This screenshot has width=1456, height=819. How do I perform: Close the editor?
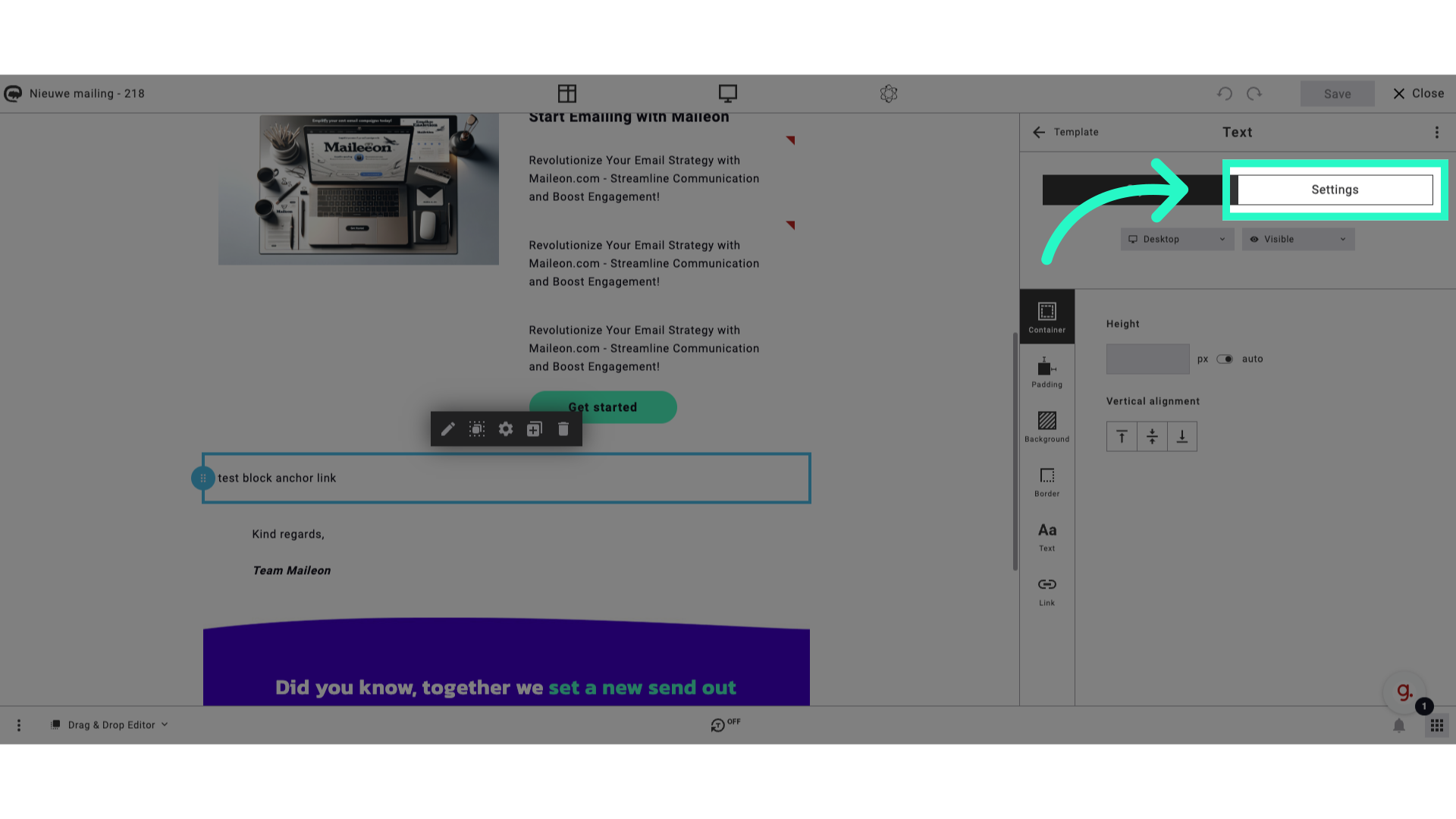coord(1418,93)
